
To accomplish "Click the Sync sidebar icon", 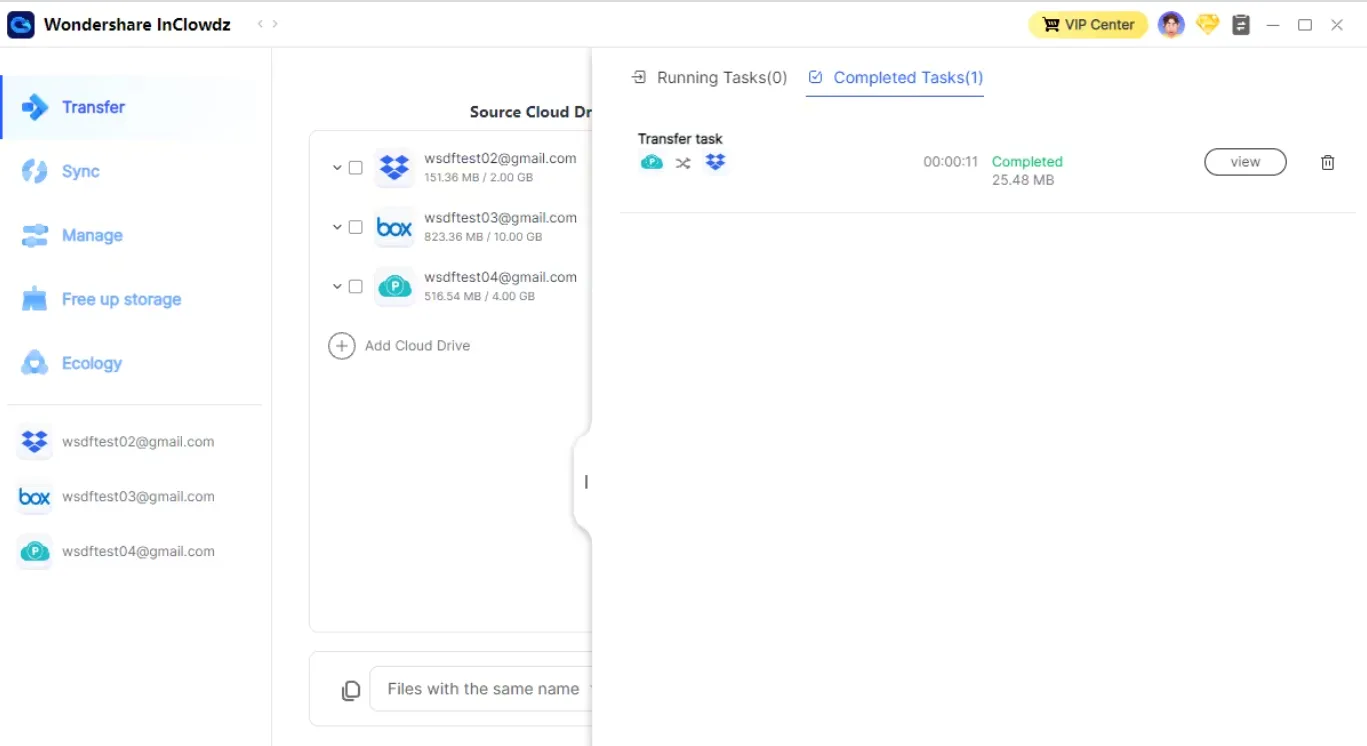I will pos(35,171).
